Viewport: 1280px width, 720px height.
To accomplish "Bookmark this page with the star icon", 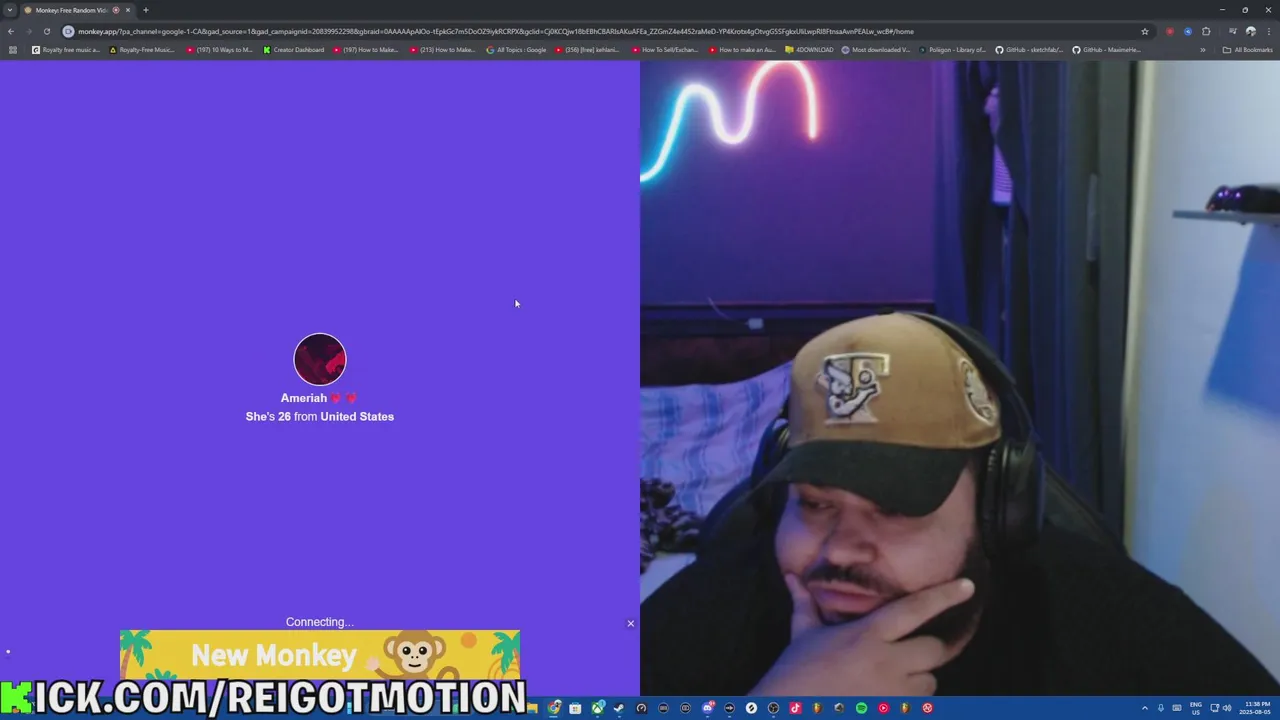I will [1145, 31].
